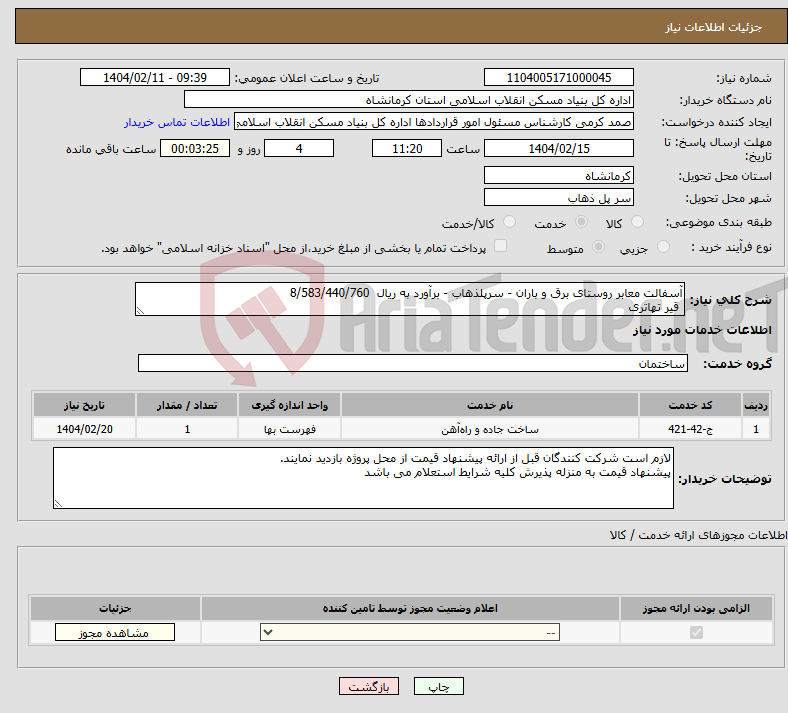Select the کالا/خدمت radio button
The width and height of the screenshot is (788, 713).
(510, 222)
